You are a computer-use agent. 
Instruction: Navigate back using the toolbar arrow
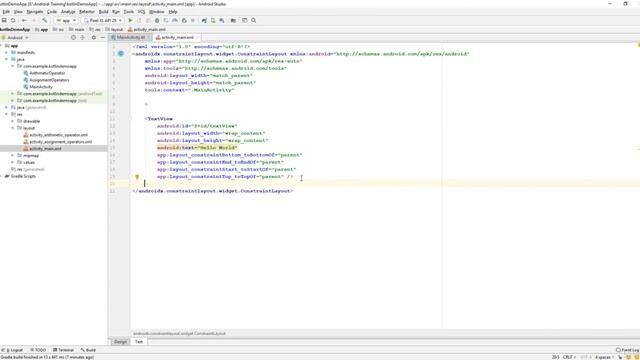point(24,20)
